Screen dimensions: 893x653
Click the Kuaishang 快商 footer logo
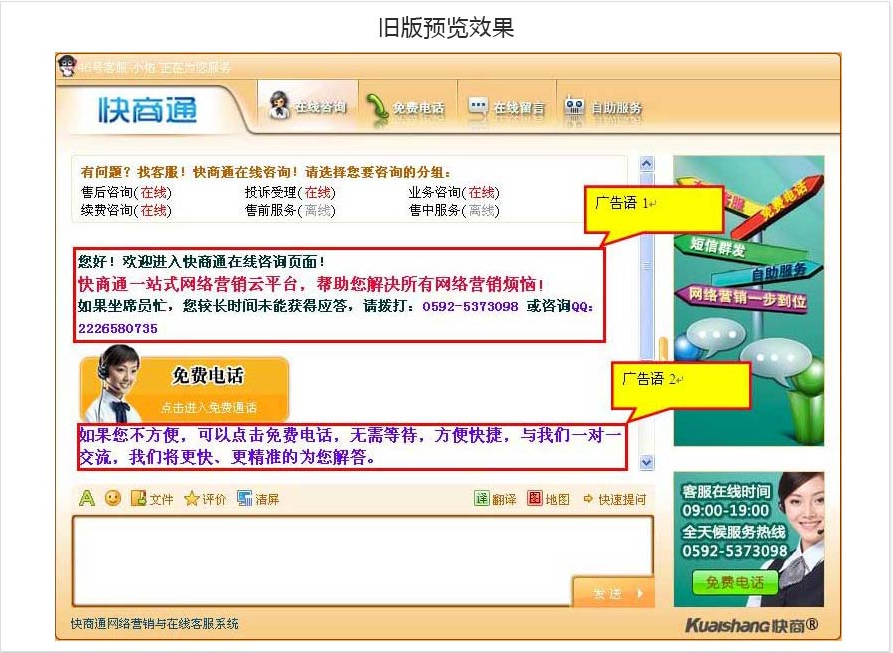(x=752, y=625)
